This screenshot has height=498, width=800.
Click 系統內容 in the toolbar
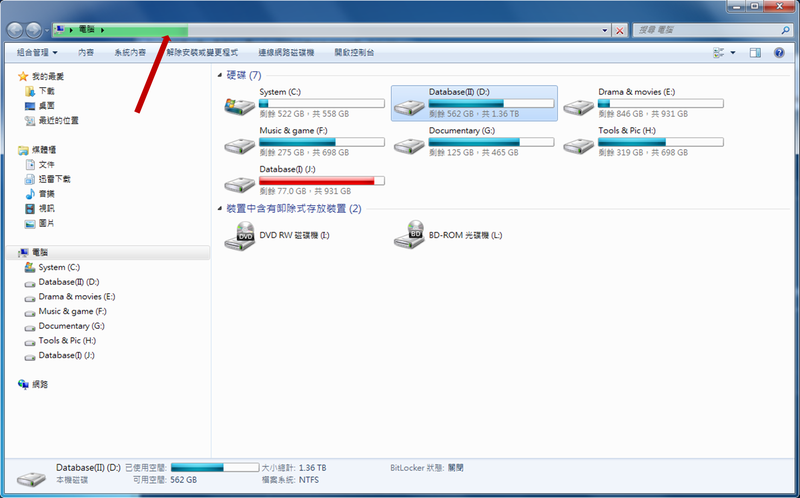[x=130, y=53]
